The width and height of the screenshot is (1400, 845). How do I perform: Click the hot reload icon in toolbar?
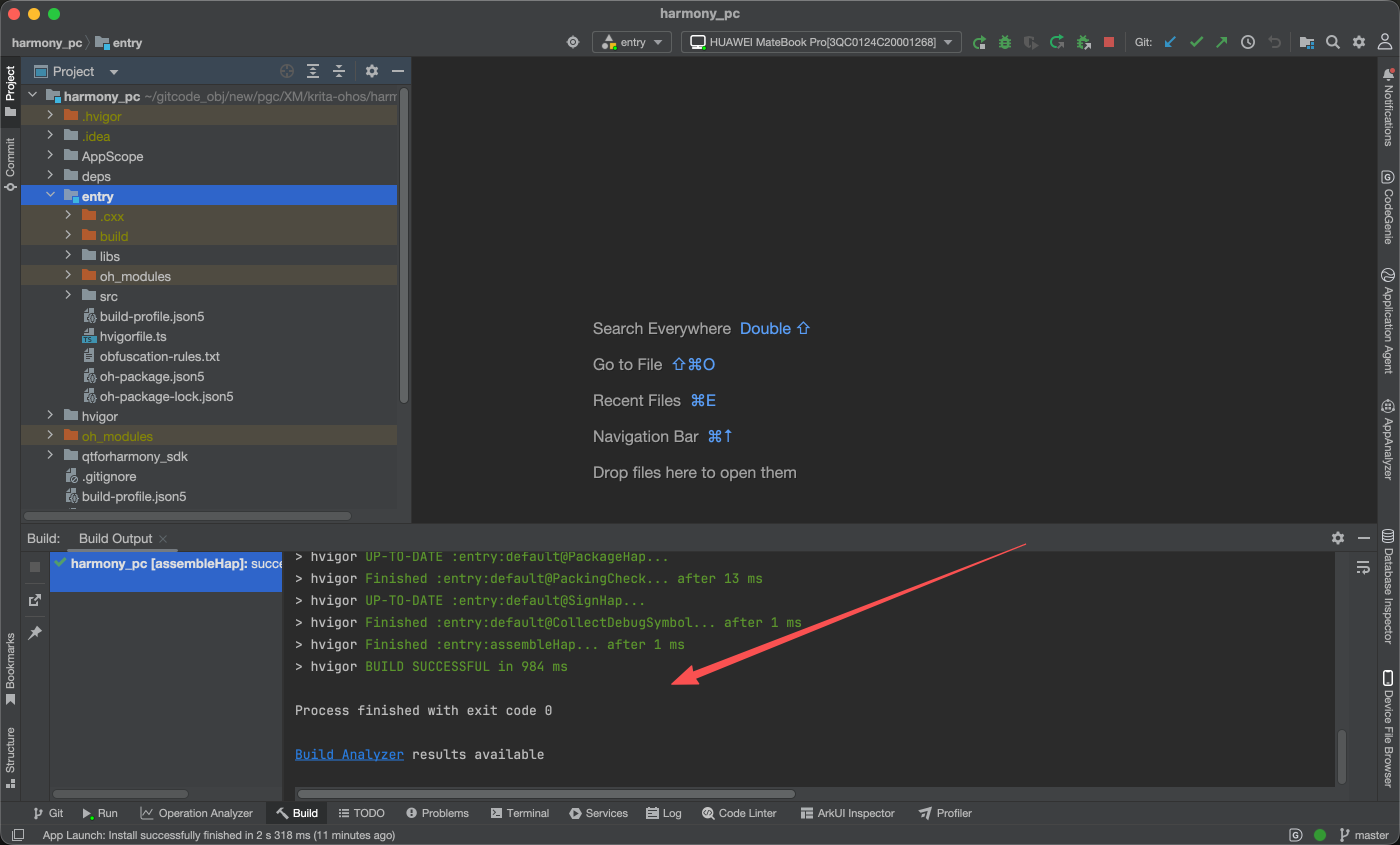pos(1057,42)
